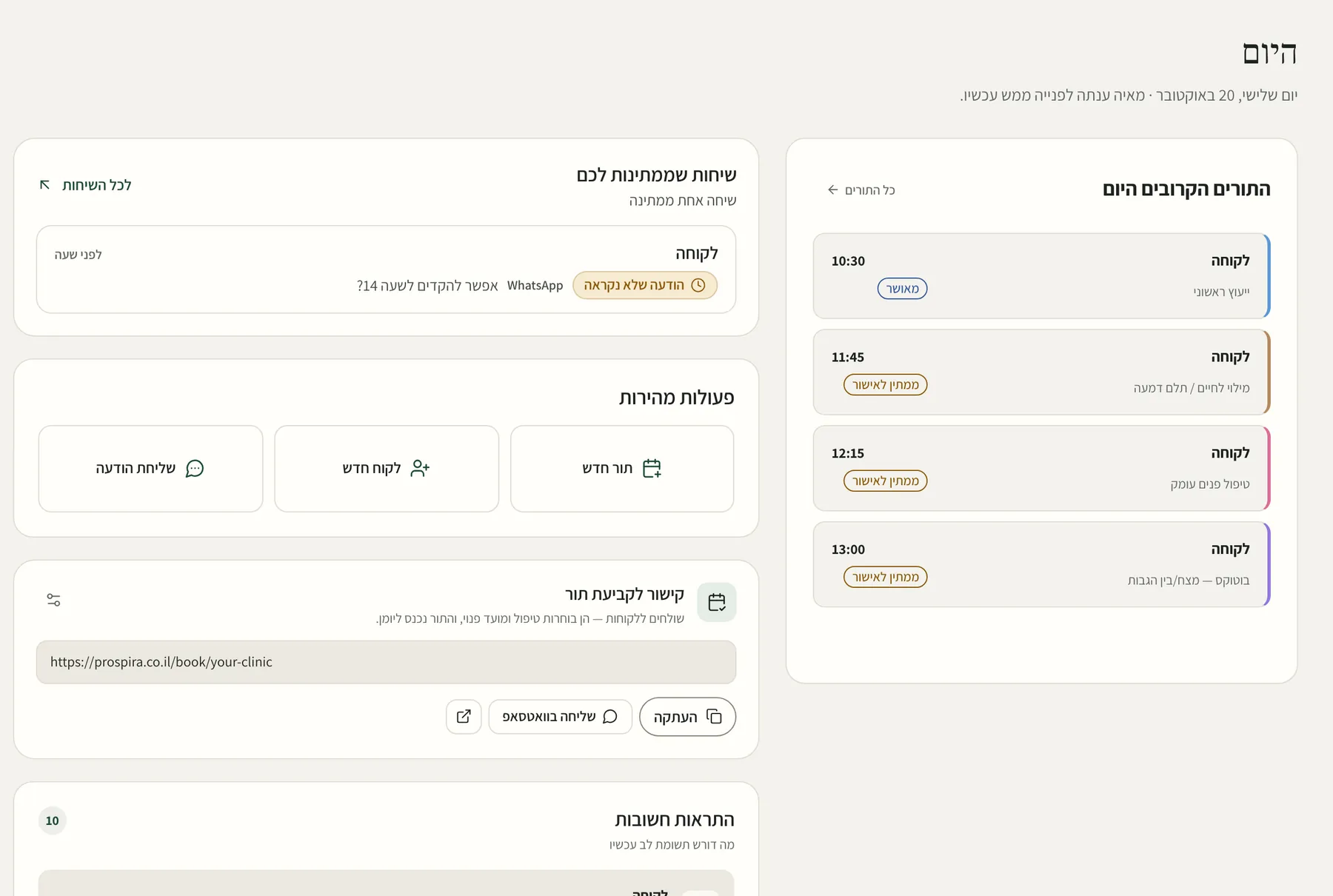1333x896 pixels.
Task: Click the הודעה שלא נקראה unread badge
Action: click(645, 285)
